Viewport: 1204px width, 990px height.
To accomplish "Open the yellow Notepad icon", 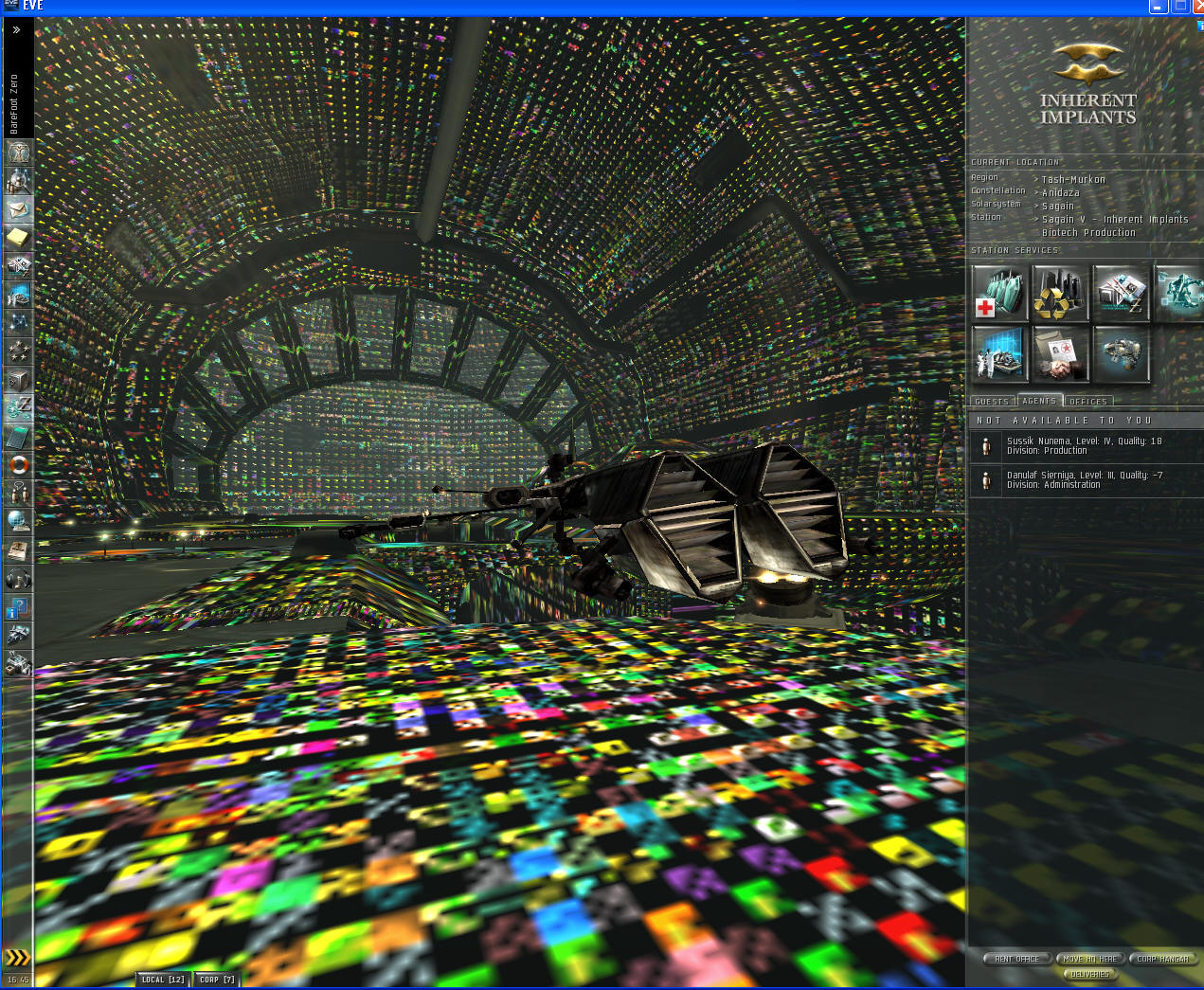I will (19, 237).
